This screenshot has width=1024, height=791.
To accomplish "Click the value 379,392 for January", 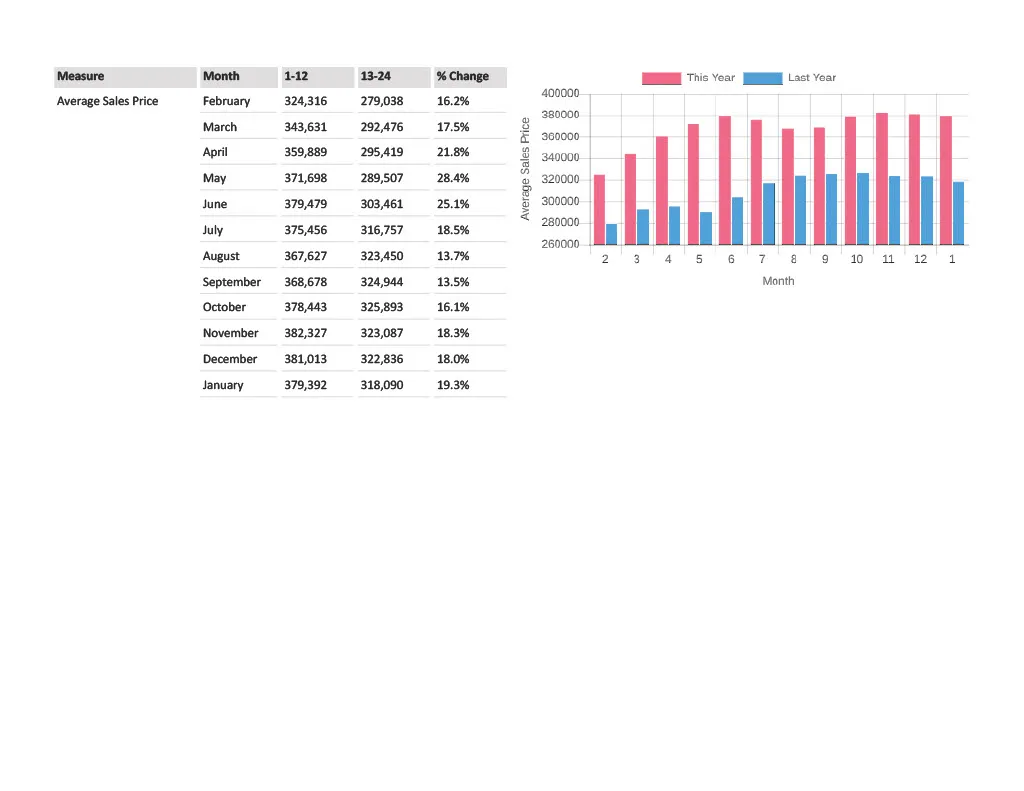I will (x=306, y=385).
